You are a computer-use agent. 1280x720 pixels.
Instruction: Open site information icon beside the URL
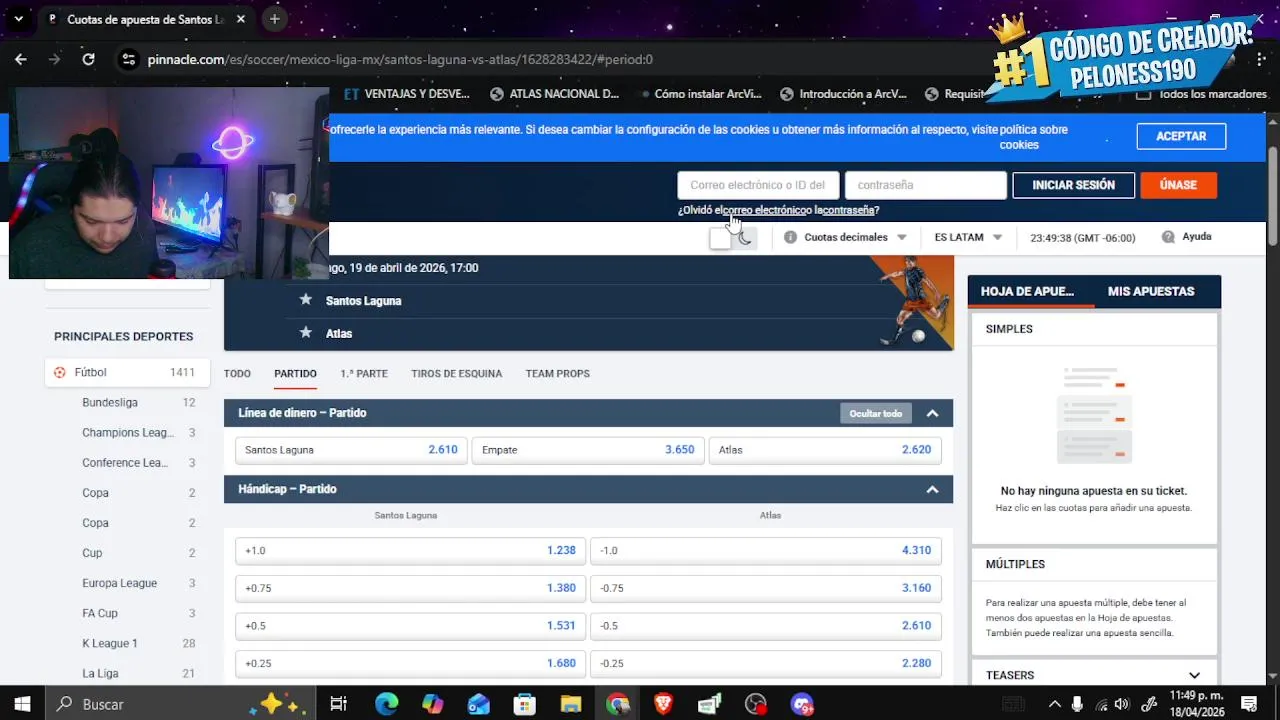click(127, 59)
